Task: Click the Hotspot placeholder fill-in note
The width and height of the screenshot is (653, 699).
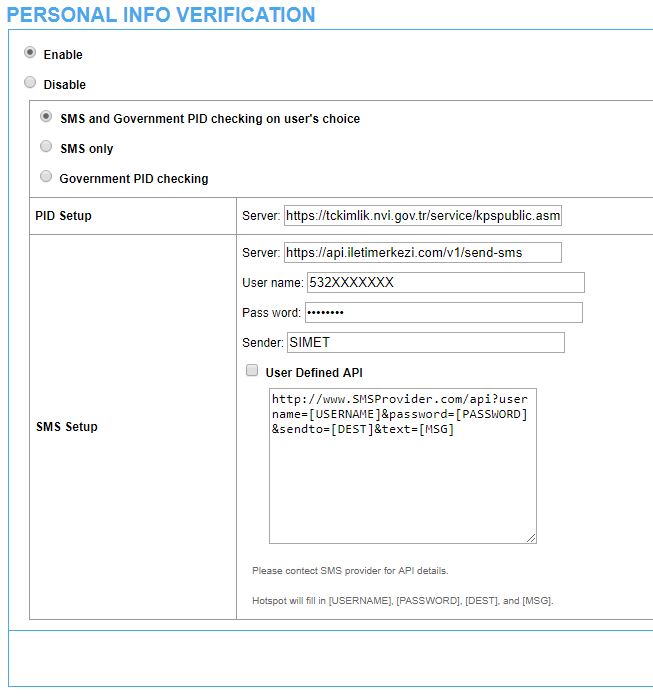Action: click(x=402, y=601)
